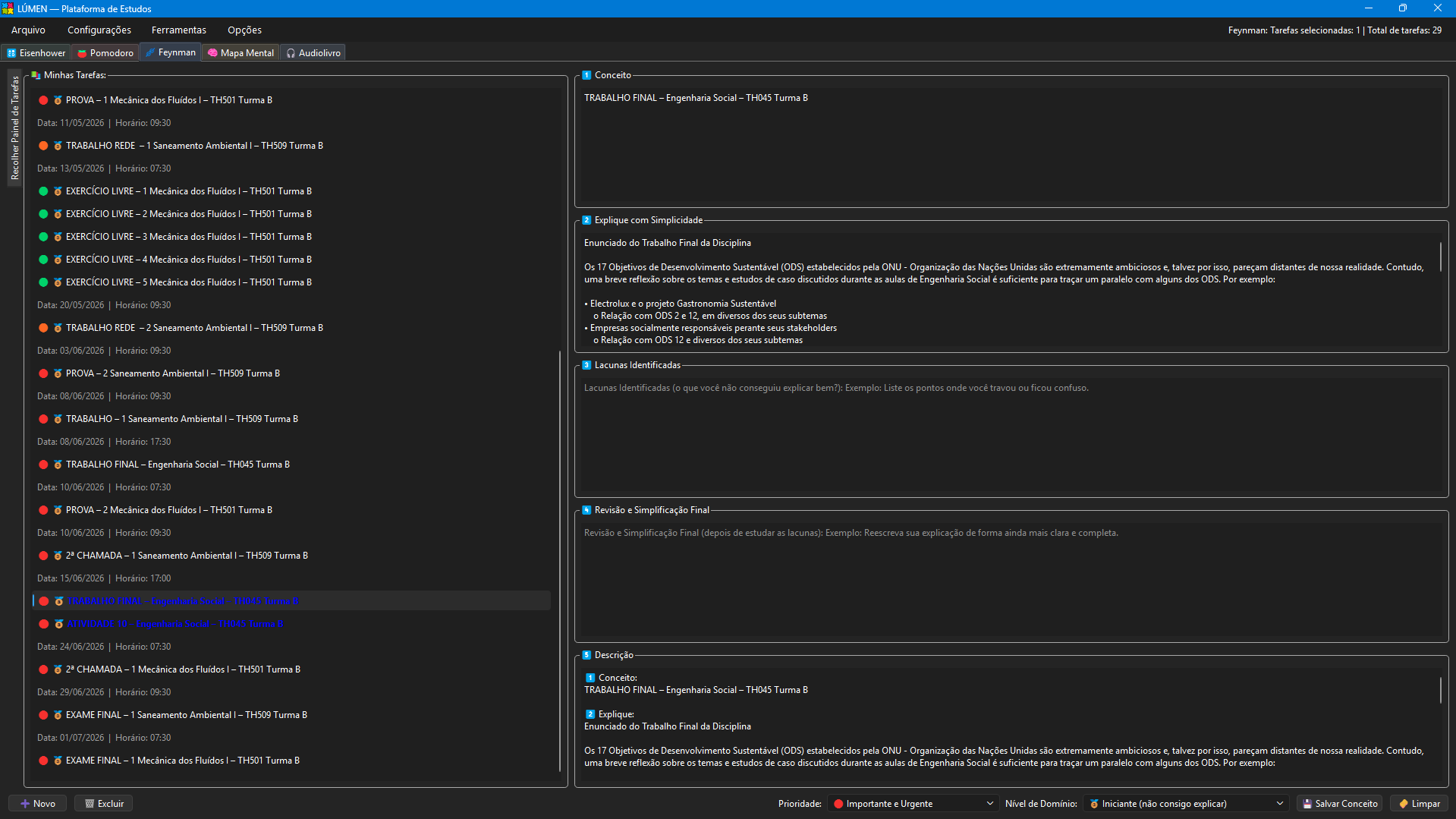Click green status dot of EXERCÍCIO LIVRE – 1
Screen dimensions: 1456x819
pos(43,191)
